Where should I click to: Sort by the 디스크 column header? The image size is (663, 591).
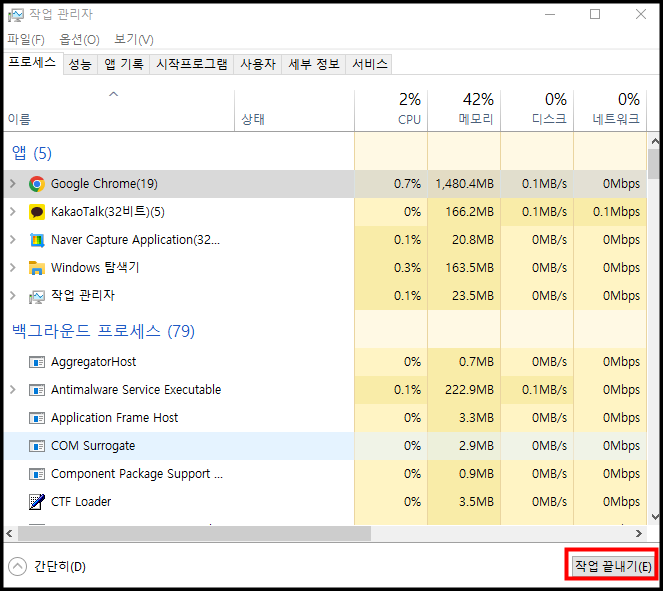(x=537, y=110)
